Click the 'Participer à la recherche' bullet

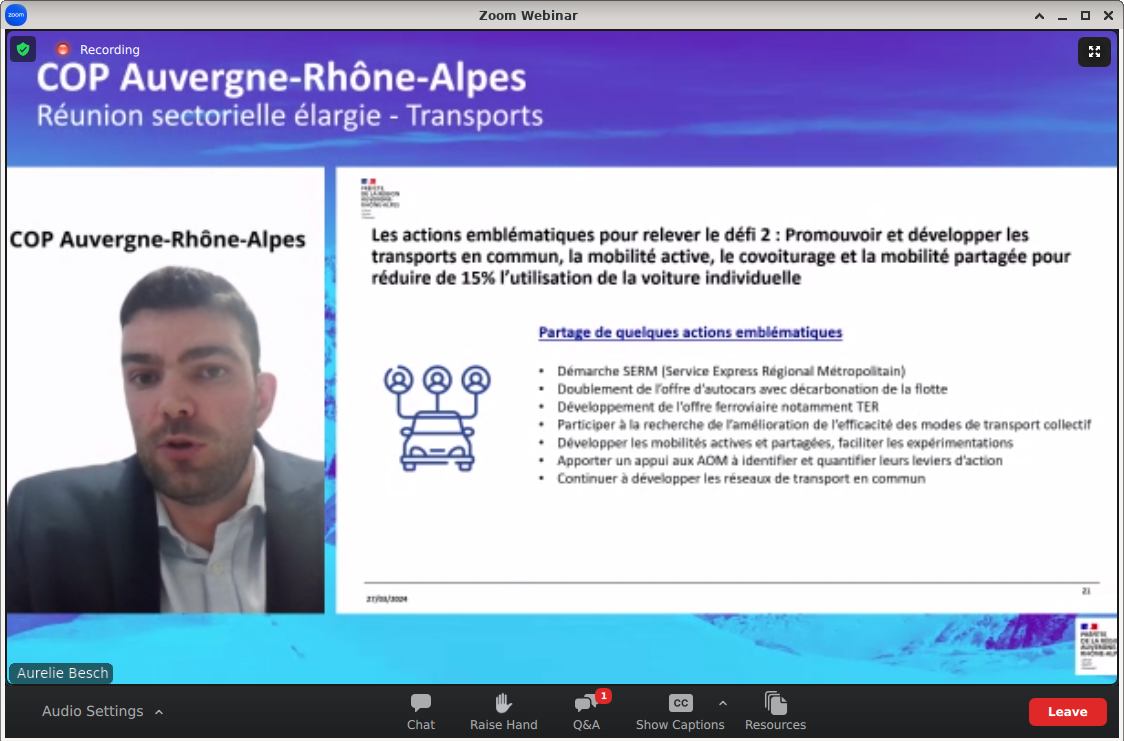point(824,424)
